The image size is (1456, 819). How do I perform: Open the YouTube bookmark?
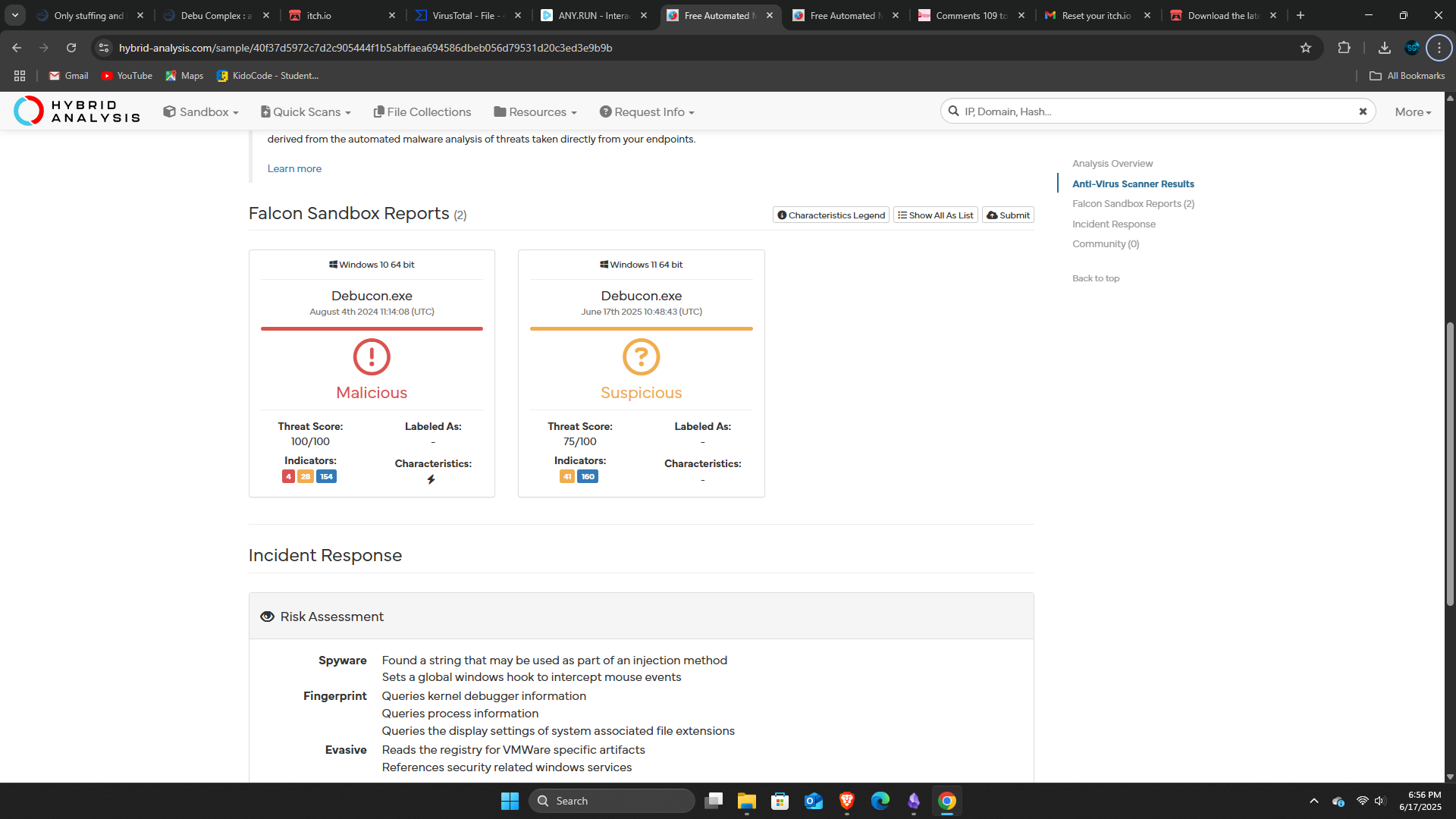(x=127, y=76)
